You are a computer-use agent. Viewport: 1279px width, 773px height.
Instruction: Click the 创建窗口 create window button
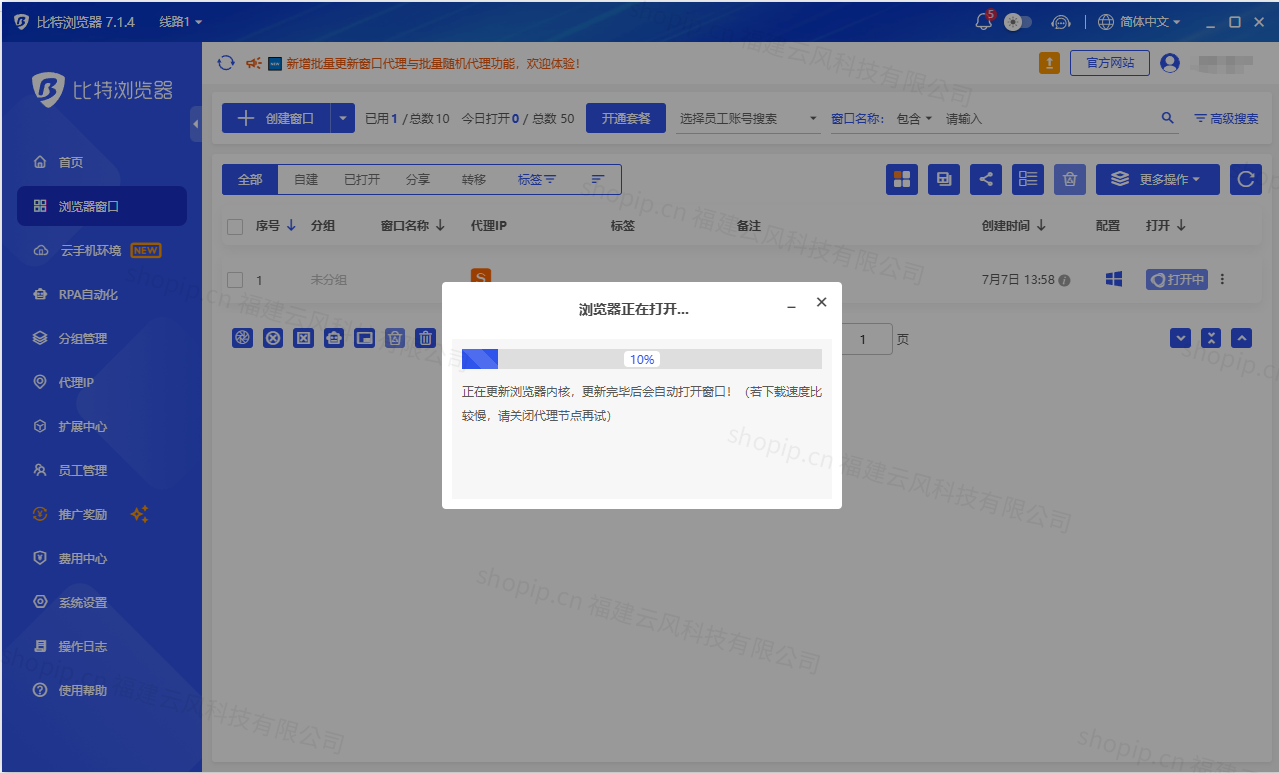coord(276,118)
